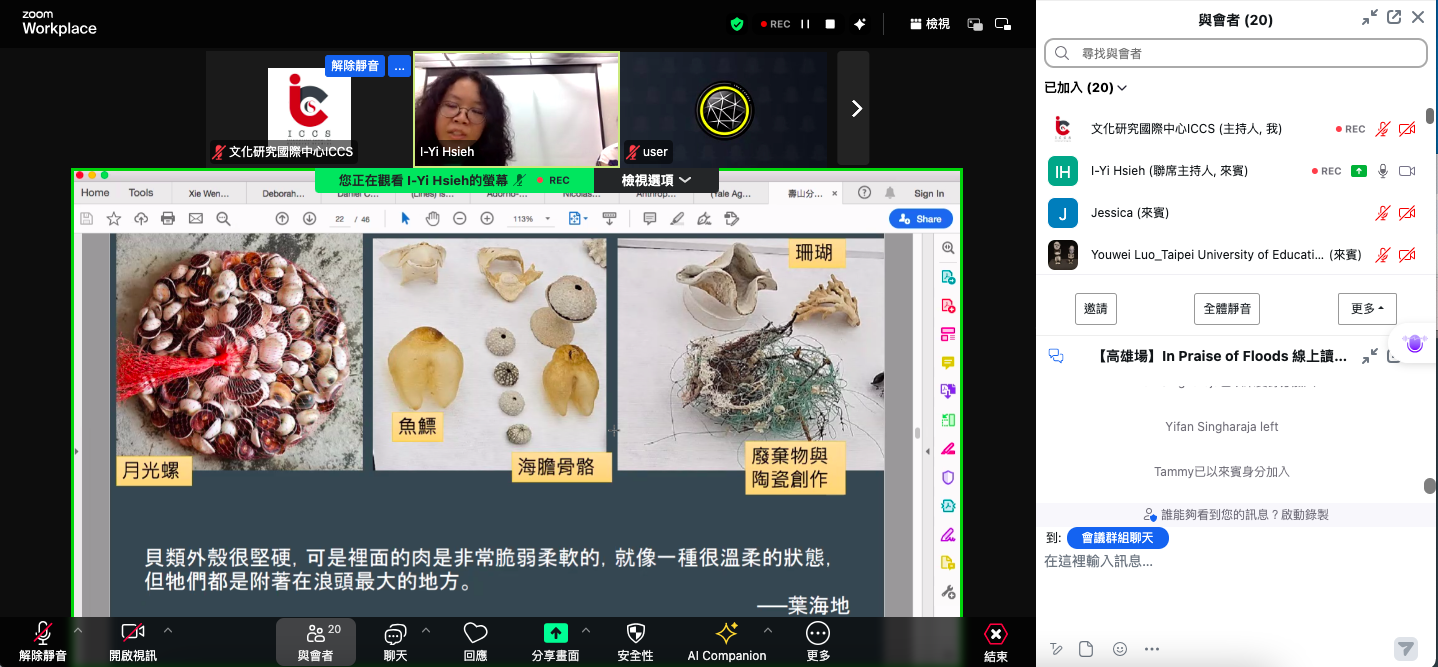The image size is (1438, 667).
Task: Expand the 已加入 (20) participant list
Action: [x=1085, y=88]
